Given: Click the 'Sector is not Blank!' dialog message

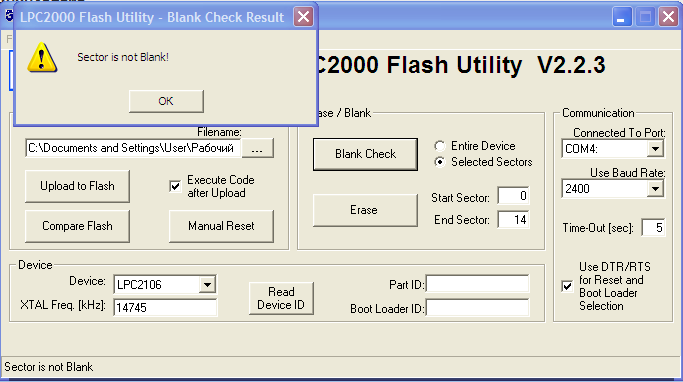Looking at the screenshot, I should (x=123, y=57).
